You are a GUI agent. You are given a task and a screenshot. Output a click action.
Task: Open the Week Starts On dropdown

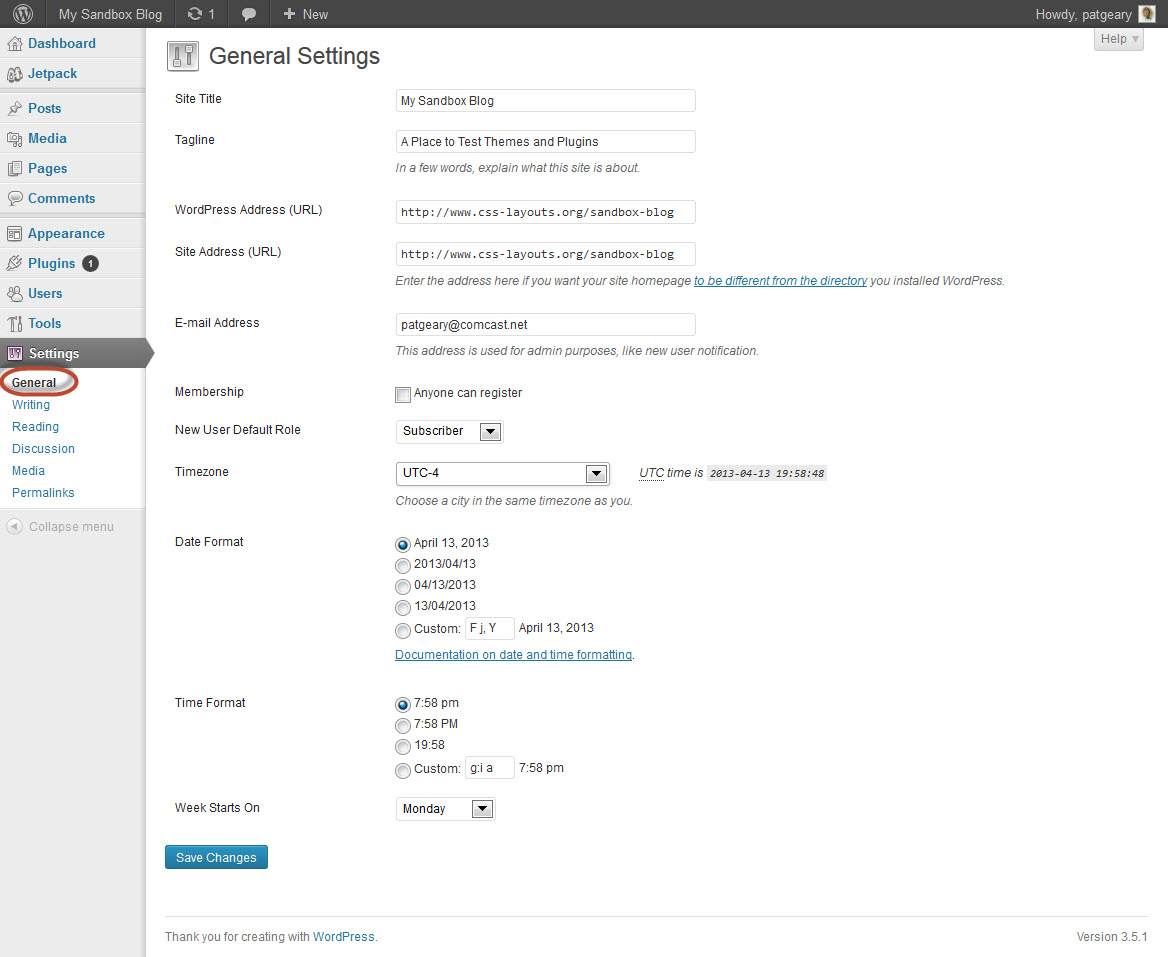pos(445,809)
